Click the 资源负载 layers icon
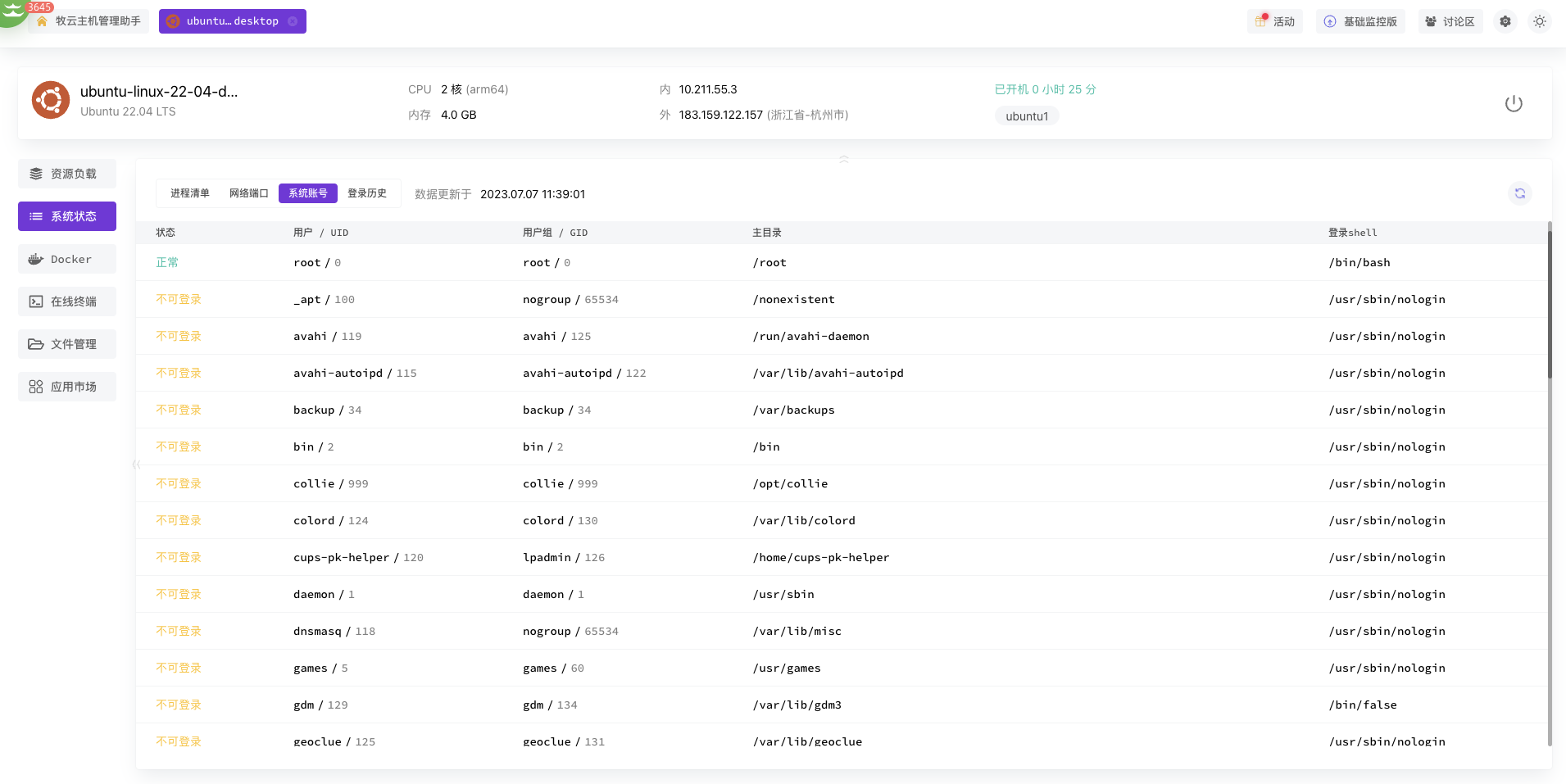The image size is (1566, 784). [x=36, y=174]
